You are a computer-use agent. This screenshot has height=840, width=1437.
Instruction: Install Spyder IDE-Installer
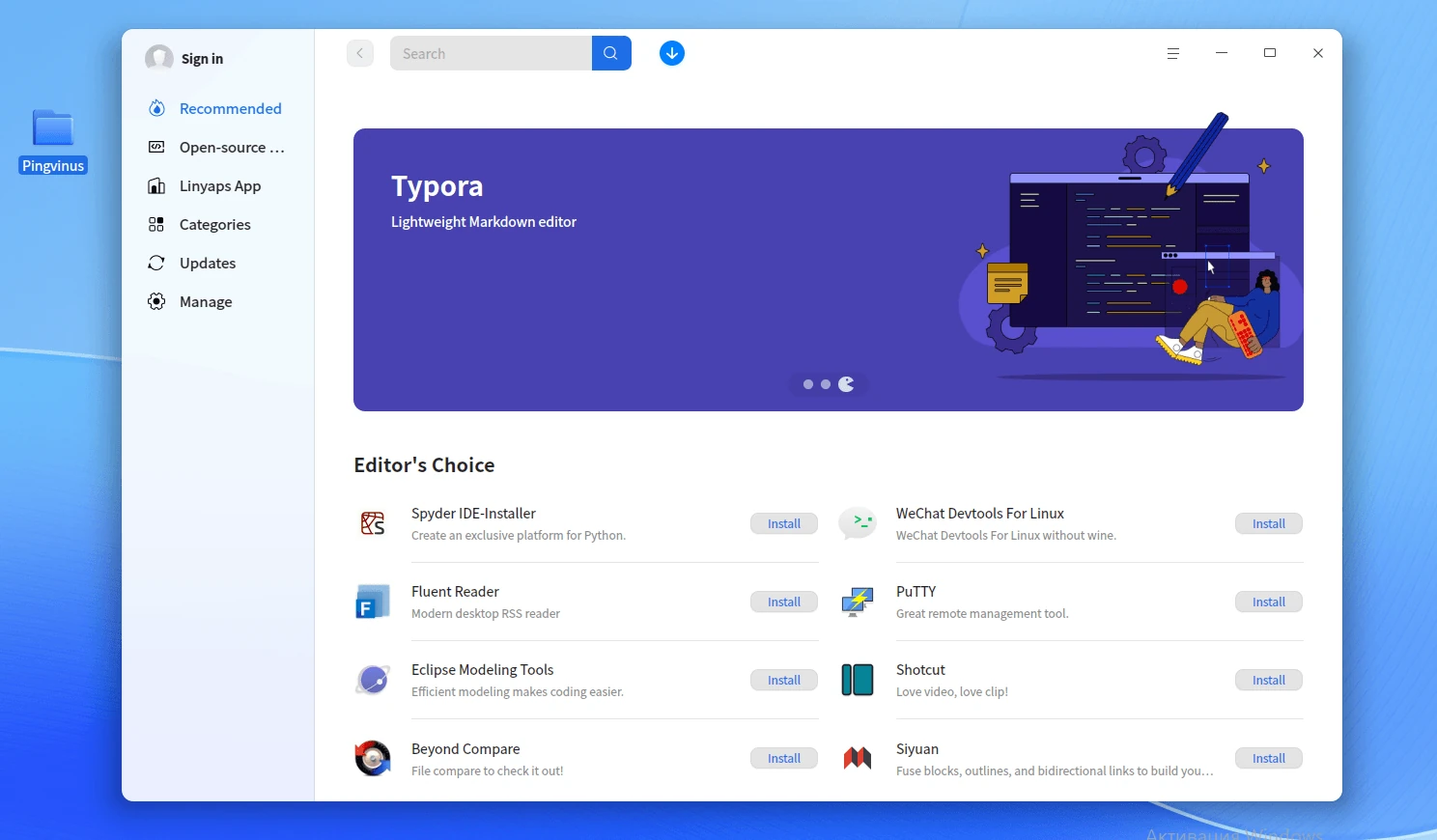pos(784,523)
